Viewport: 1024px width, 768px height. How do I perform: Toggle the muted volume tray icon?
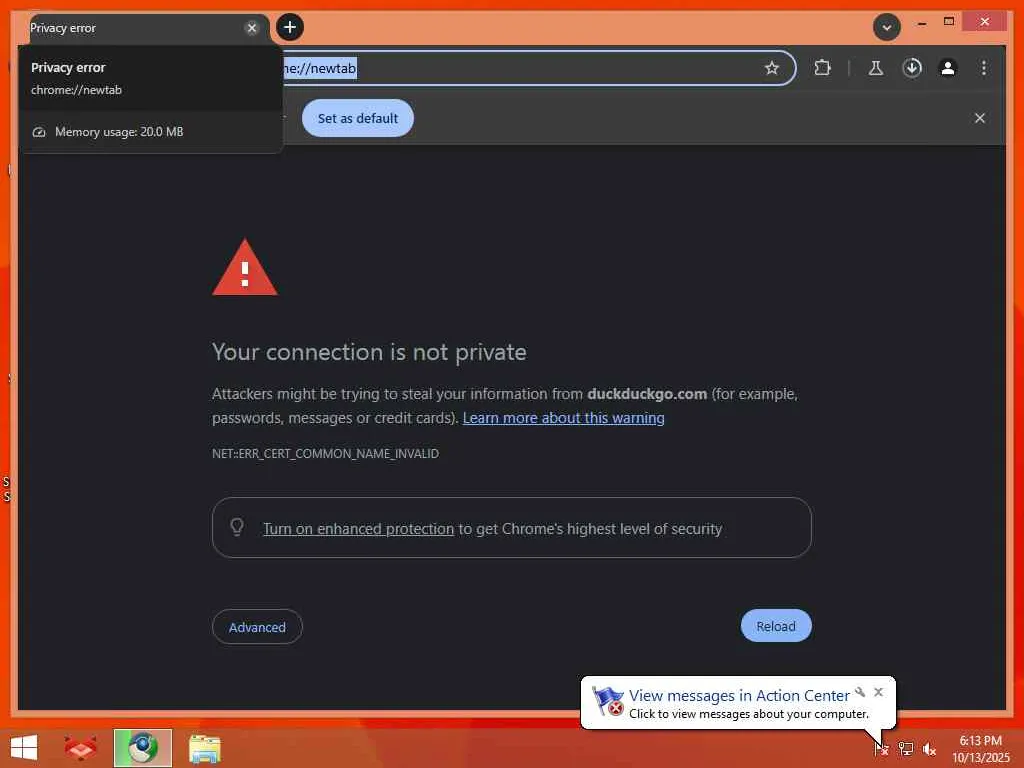(929, 749)
